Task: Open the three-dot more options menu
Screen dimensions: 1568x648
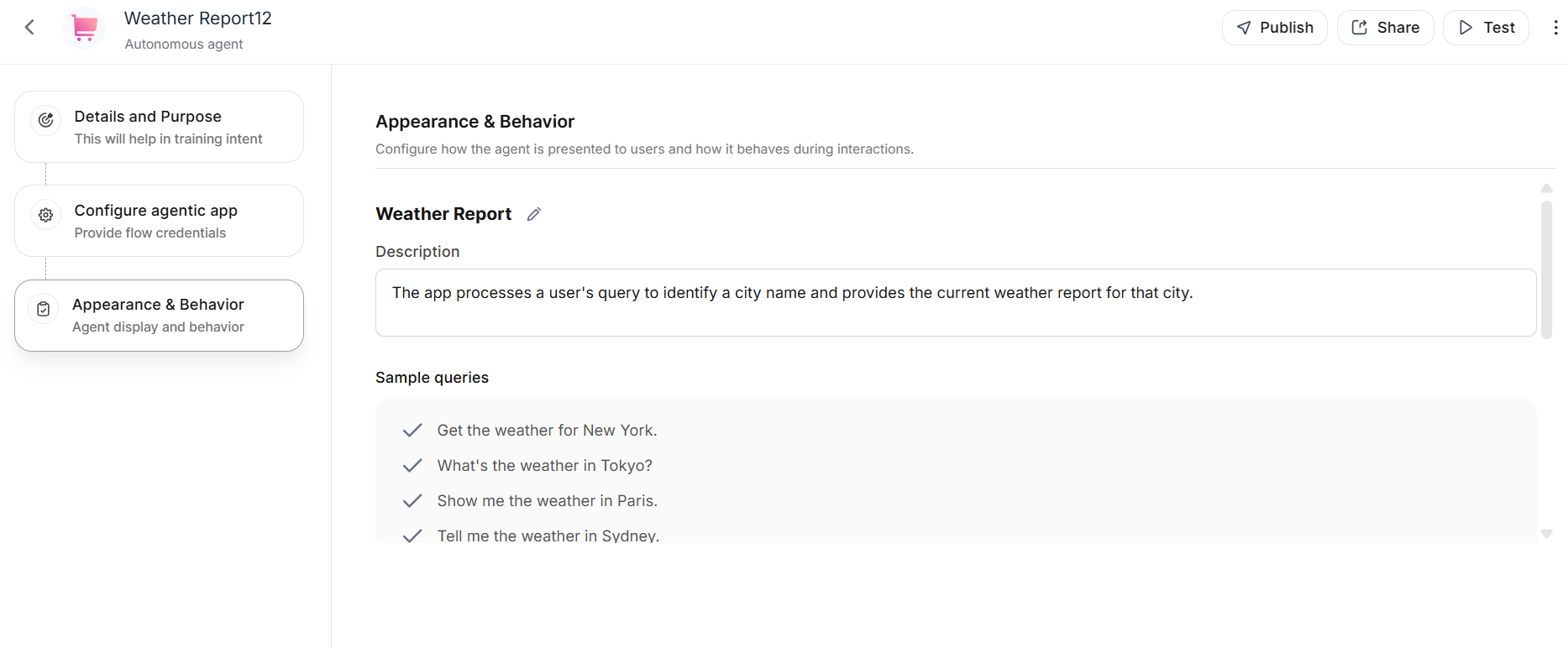Action: click(x=1555, y=28)
